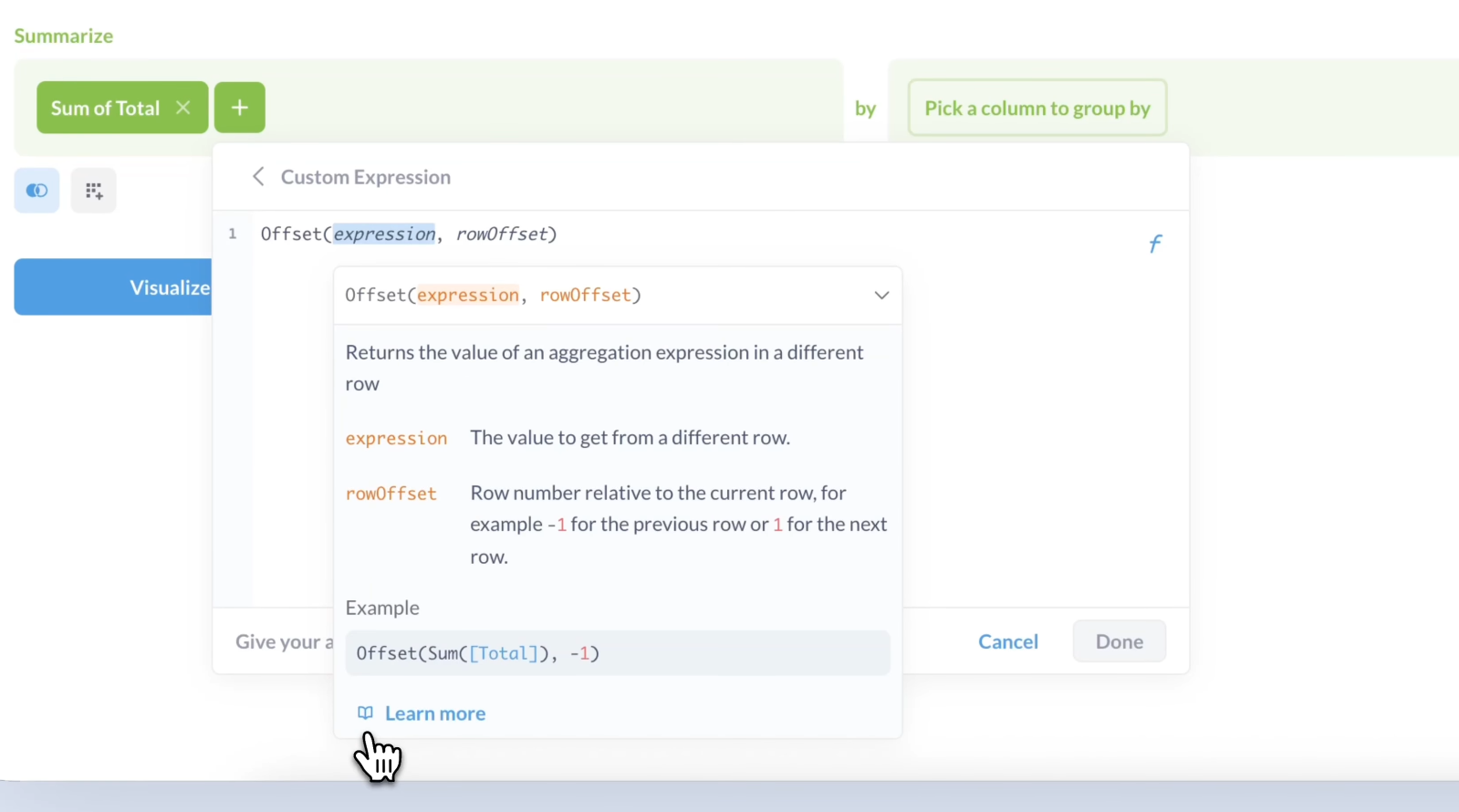Select the highlighted expression placeholder in editor
Screen dimensions: 1459x812
pyautogui.click(x=384, y=234)
